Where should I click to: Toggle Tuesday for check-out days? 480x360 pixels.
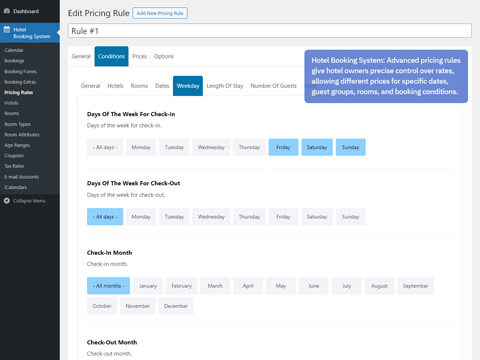point(174,217)
